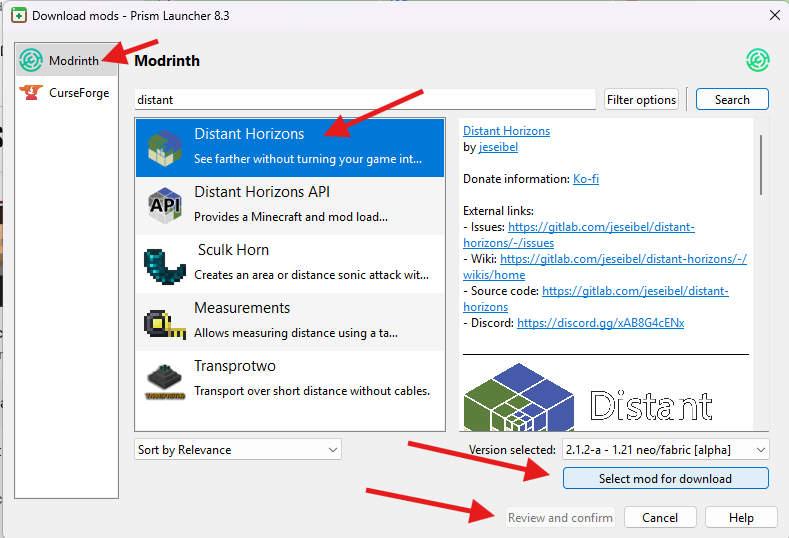Image resolution: width=789 pixels, height=538 pixels.
Task: Select the Sculk Horn result
Action: point(290,264)
